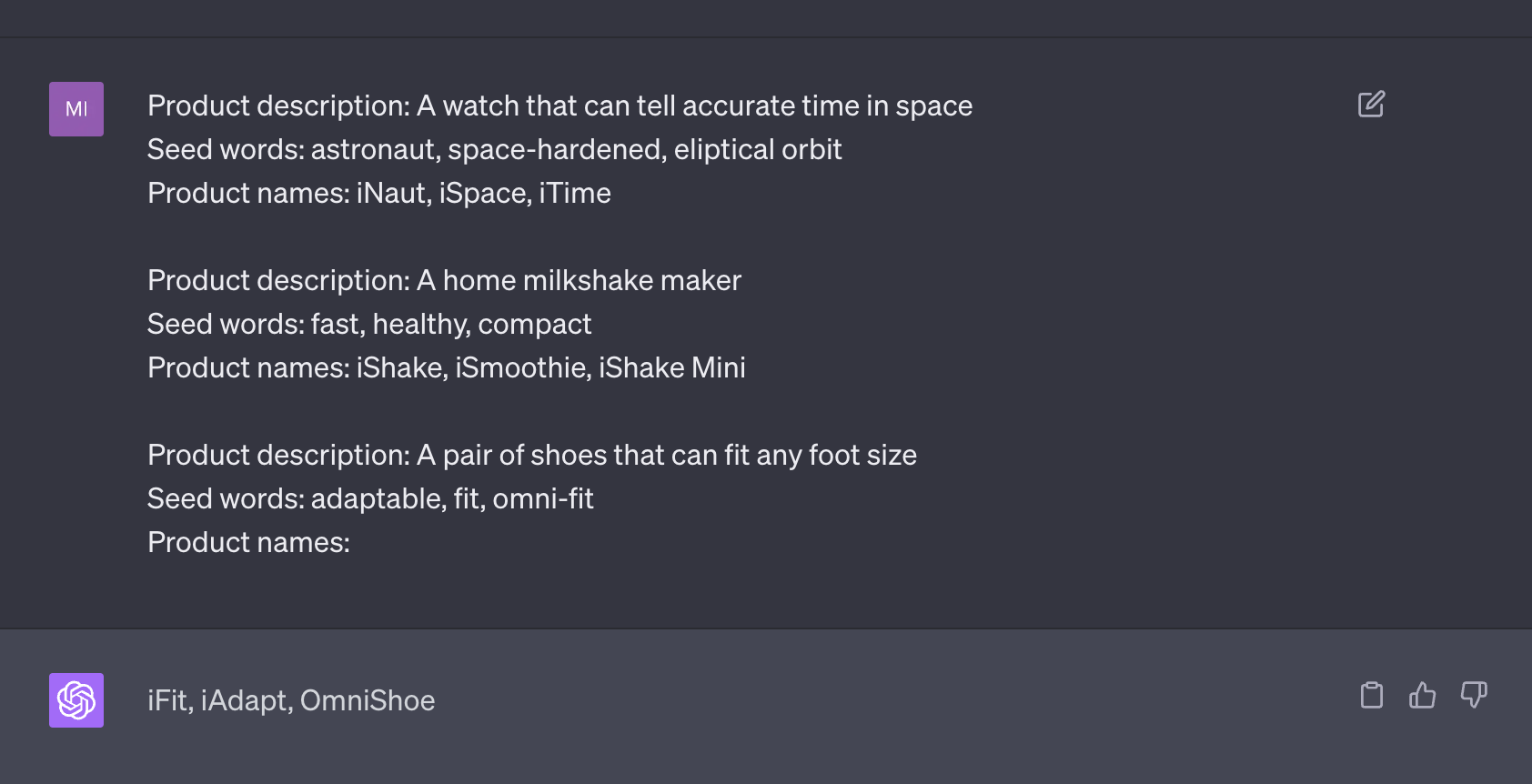Click the edit message pencil icon
Image resolution: width=1532 pixels, height=784 pixels.
pyautogui.click(x=1371, y=105)
